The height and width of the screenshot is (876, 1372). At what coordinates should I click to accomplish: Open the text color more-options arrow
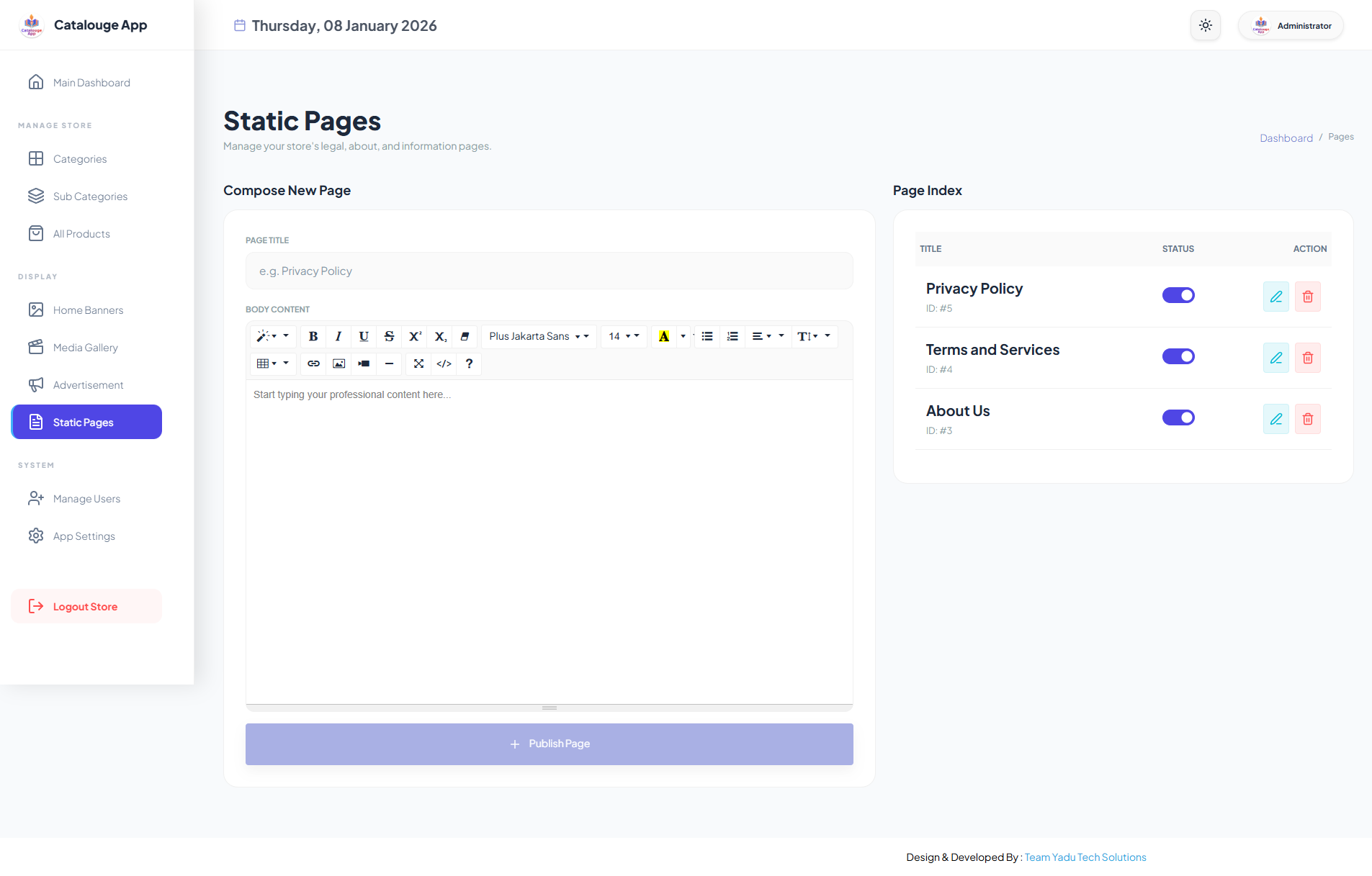(x=683, y=336)
